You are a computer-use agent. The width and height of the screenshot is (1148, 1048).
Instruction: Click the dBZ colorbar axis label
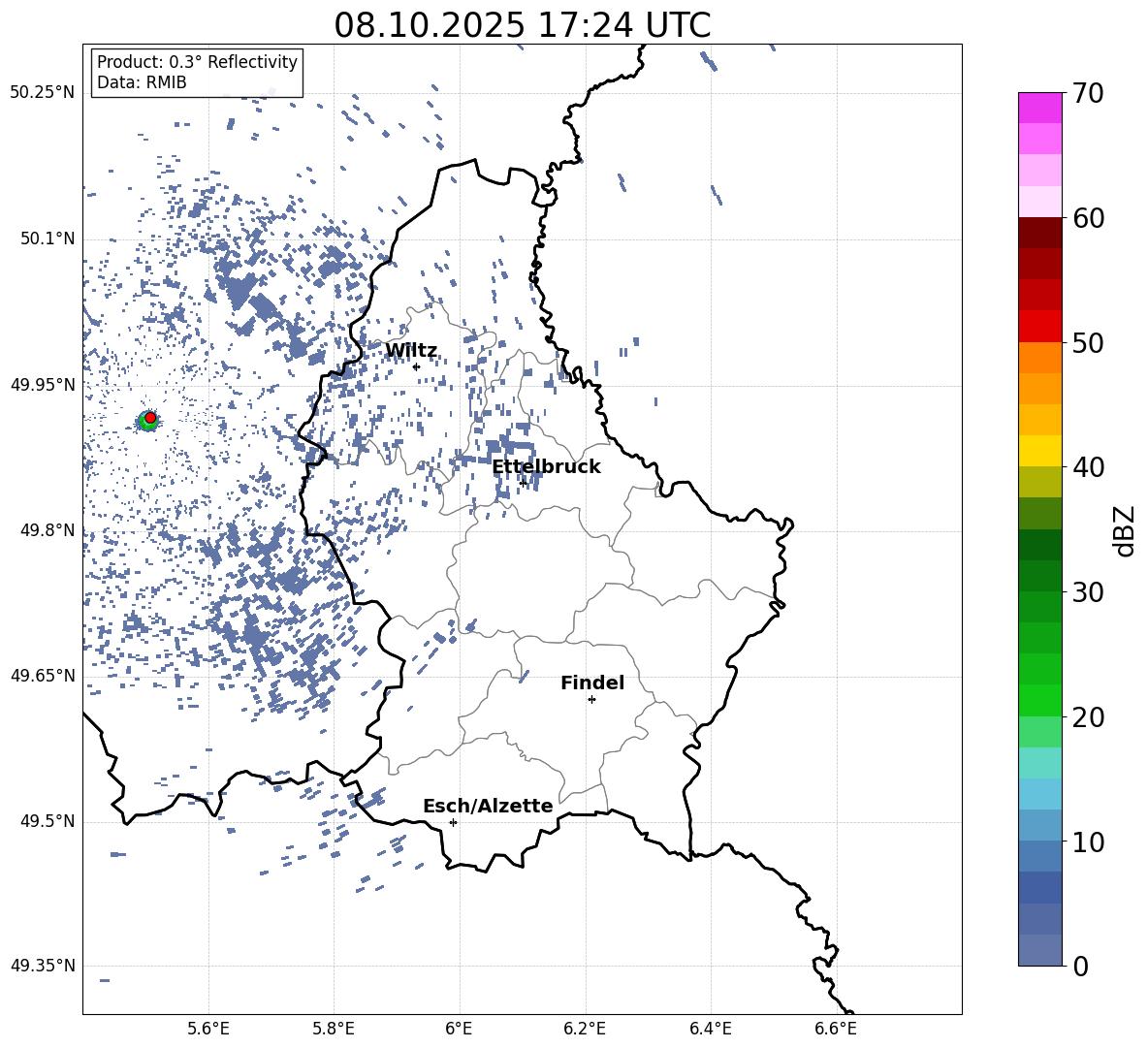[x=1124, y=529]
